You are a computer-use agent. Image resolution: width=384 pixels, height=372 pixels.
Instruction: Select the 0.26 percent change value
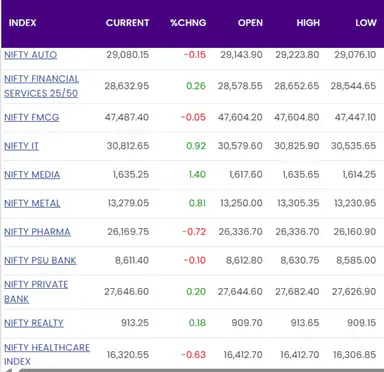pos(196,86)
